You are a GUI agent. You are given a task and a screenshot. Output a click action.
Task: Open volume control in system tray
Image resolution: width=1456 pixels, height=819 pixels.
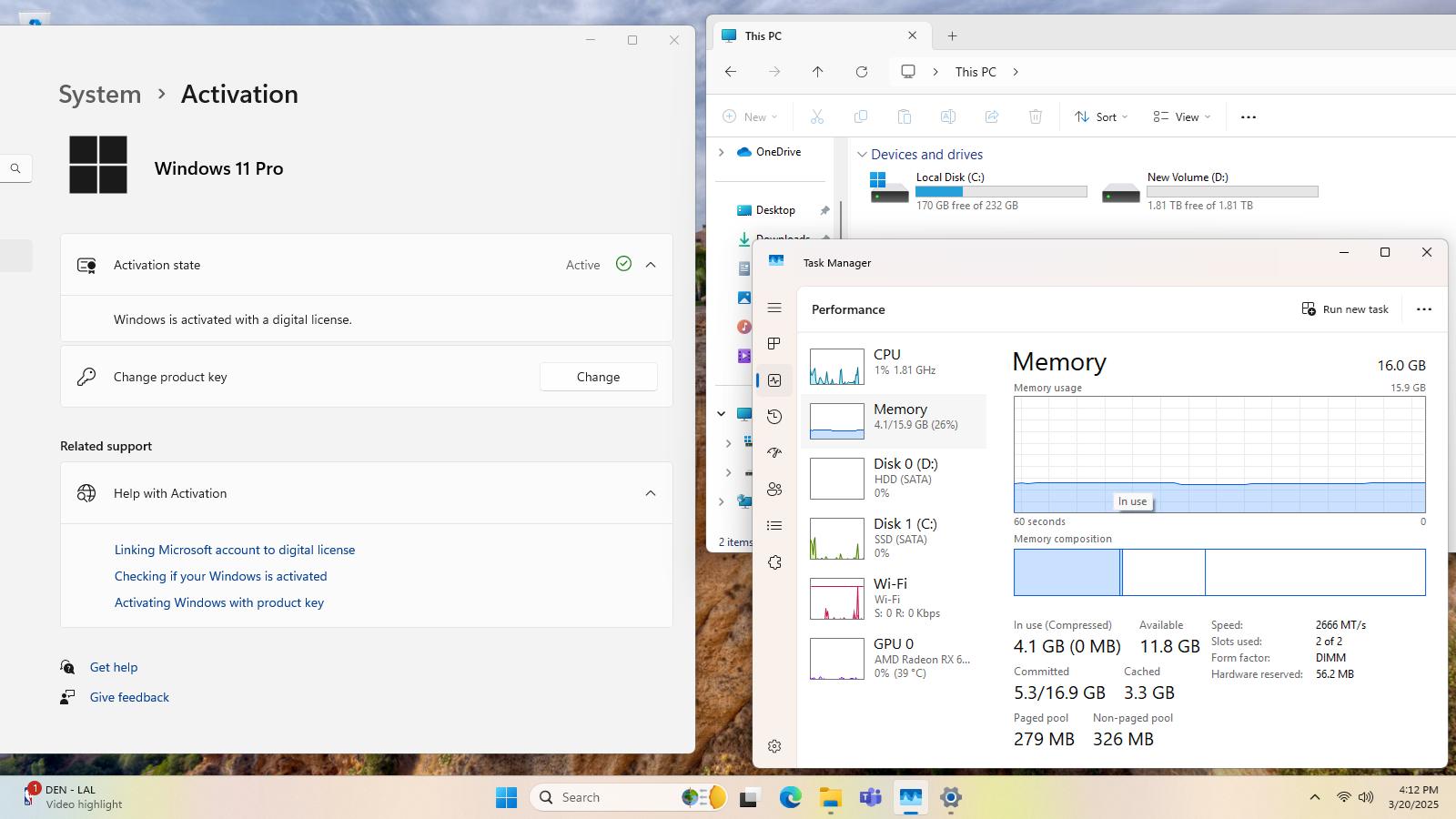tap(1366, 798)
